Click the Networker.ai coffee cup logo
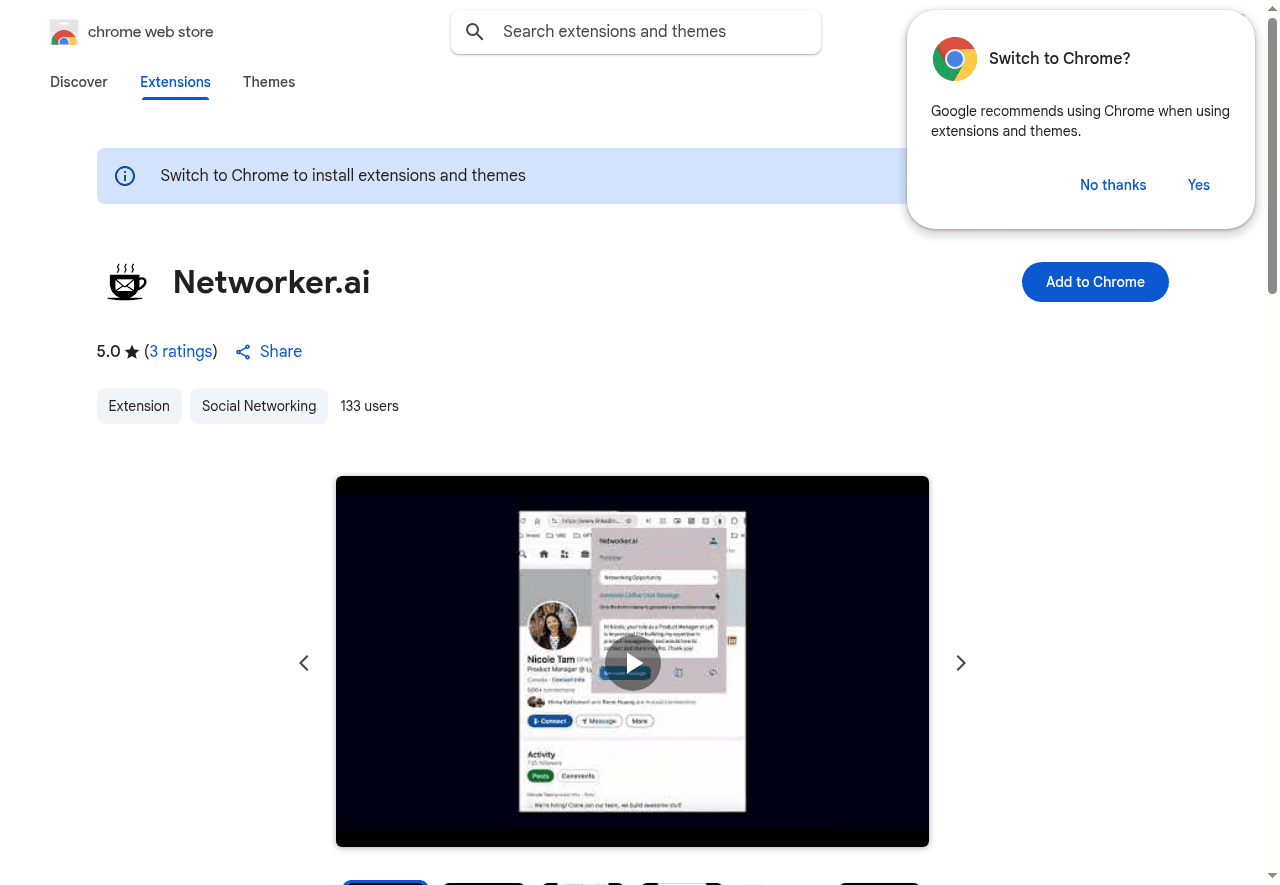 (126, 281)
